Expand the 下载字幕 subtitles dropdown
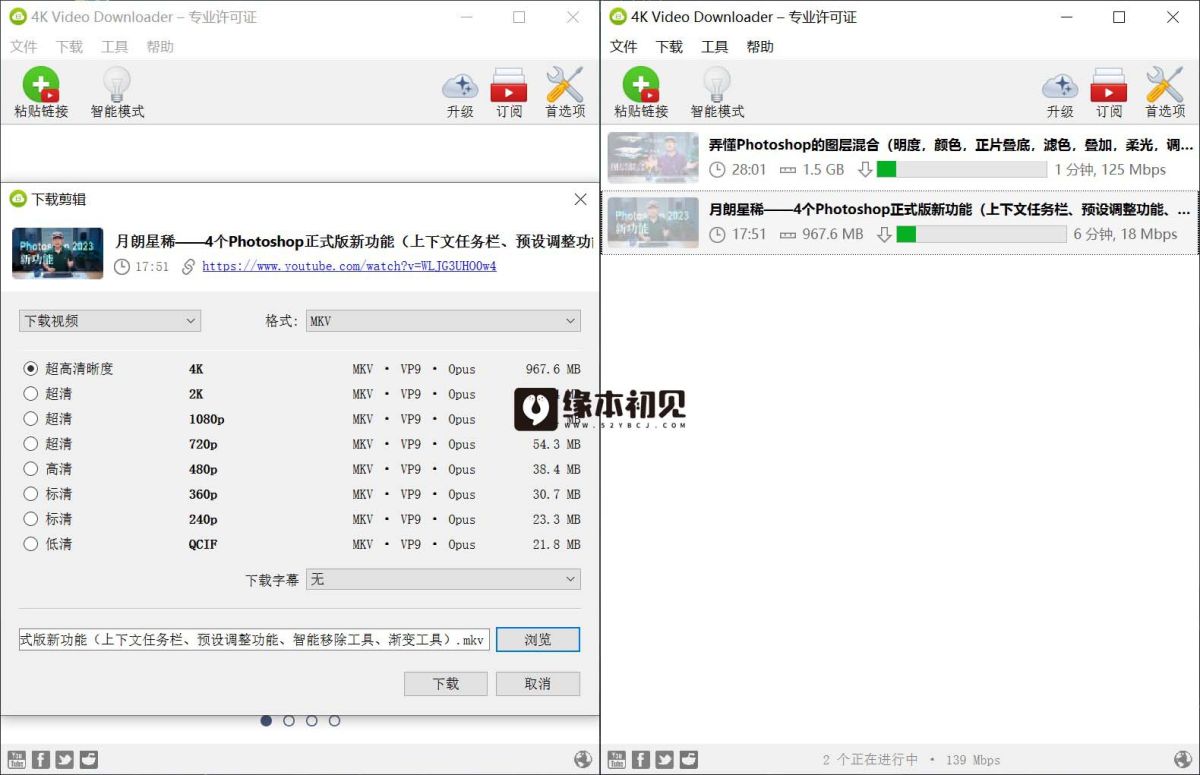 click(443, 579)
